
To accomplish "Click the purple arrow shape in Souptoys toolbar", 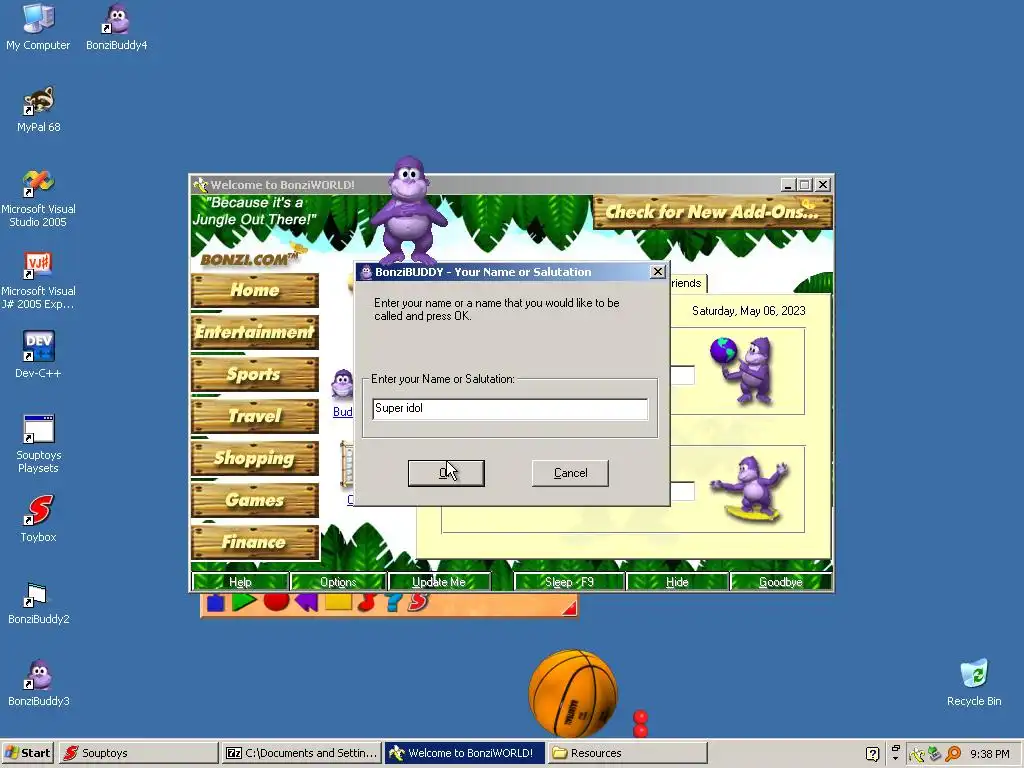I will [x=306, y=601].
